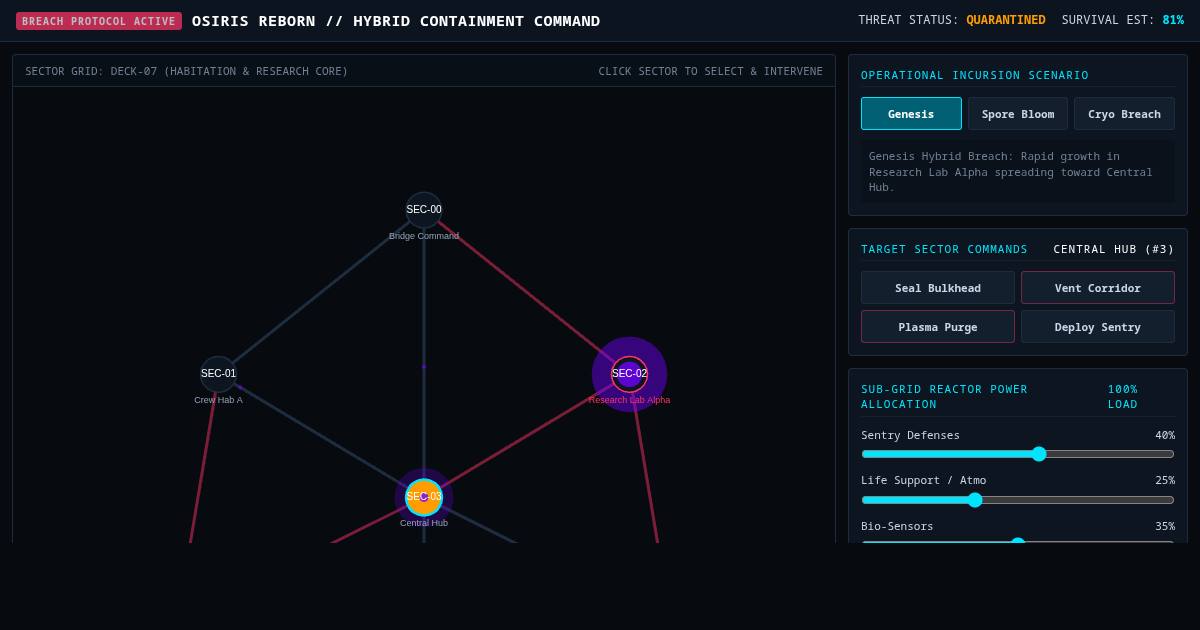Viewport: 1200px width, 630px height.
Task: Click the Click Sector To Select hint text
Action: tap(711, 71)
